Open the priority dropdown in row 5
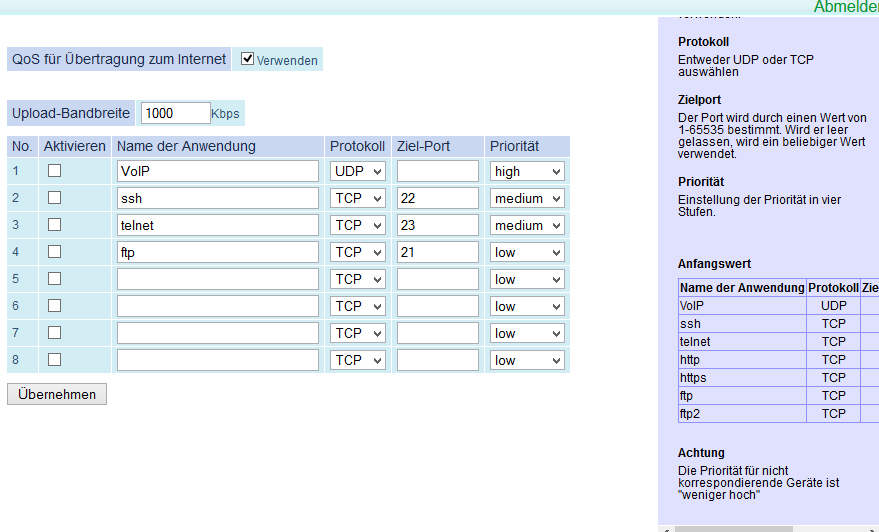This screenshot has height=532, width=879. coord(528,280)
